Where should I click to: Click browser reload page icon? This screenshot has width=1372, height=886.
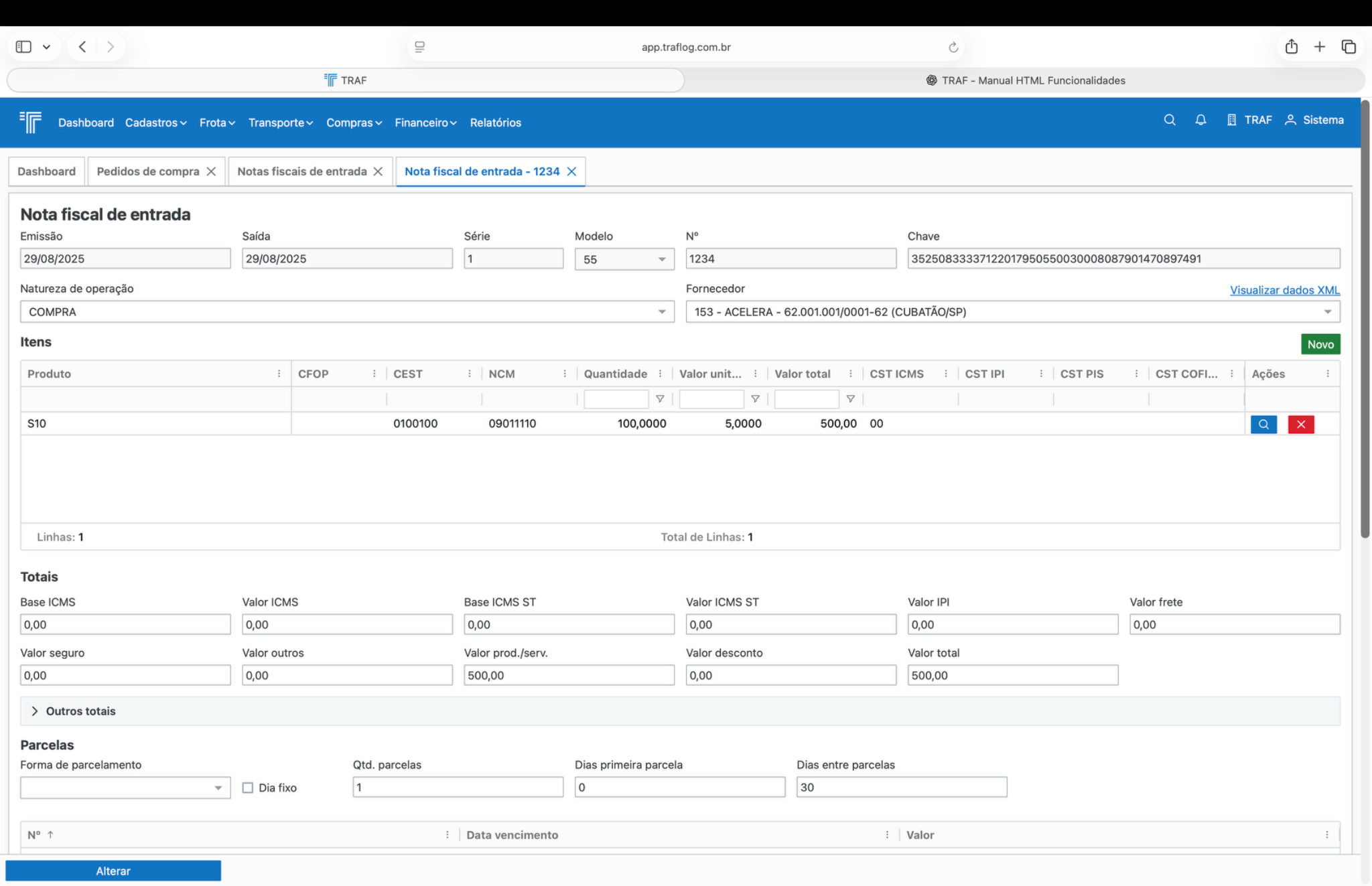click(x=953, y=47)
